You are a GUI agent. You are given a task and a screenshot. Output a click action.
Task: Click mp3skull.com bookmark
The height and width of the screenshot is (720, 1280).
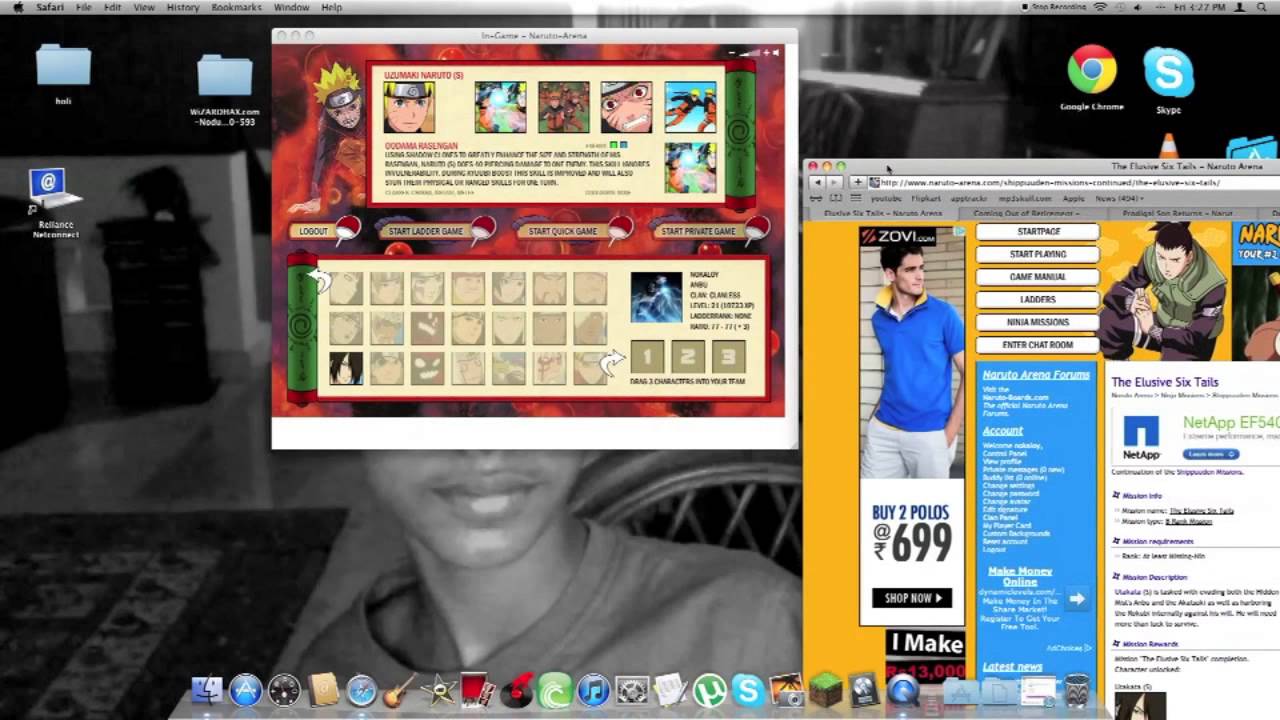coord(1025,198)
